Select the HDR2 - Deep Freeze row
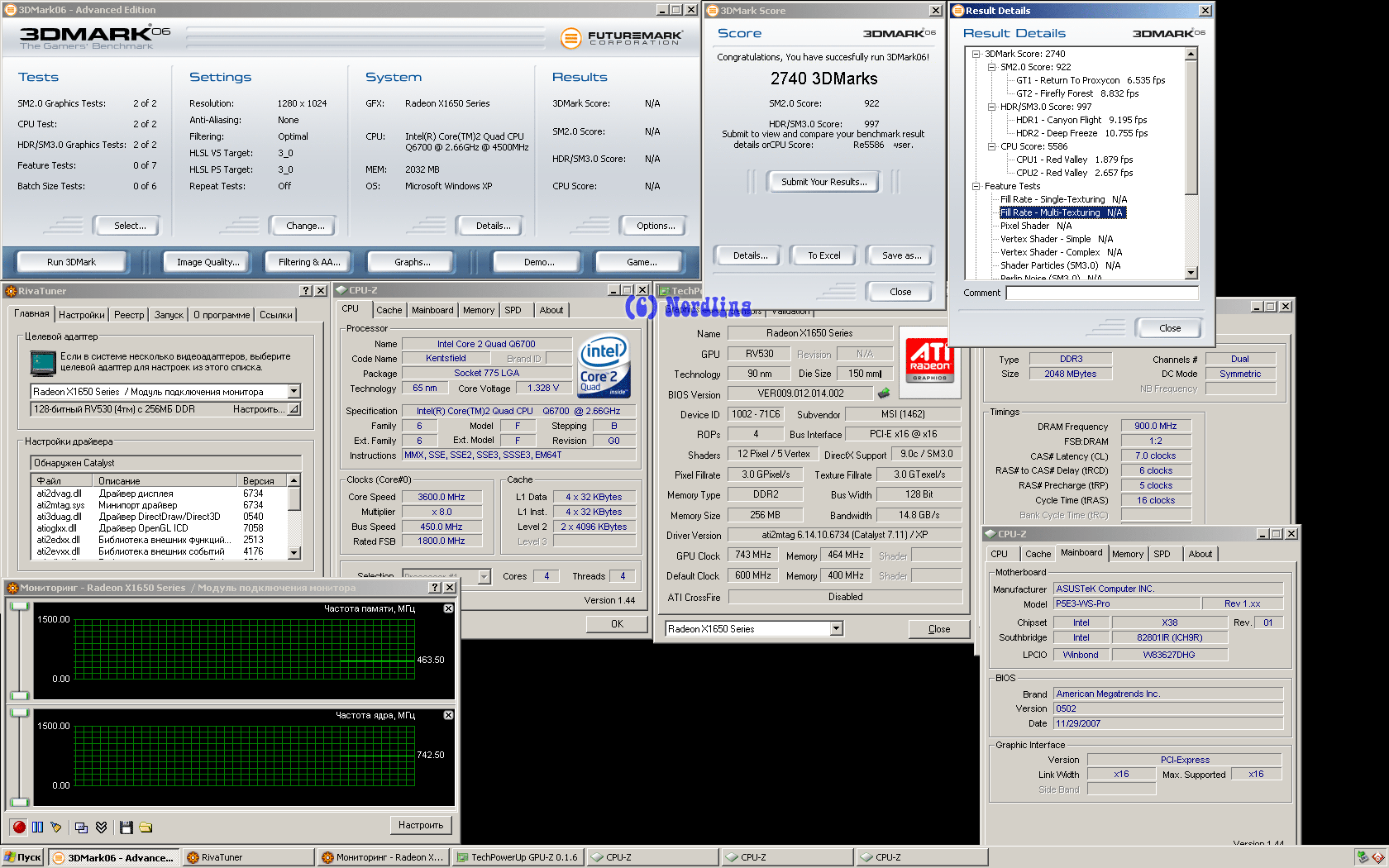This screenshot has height=868, width=1389. [x=1082, y=133]
